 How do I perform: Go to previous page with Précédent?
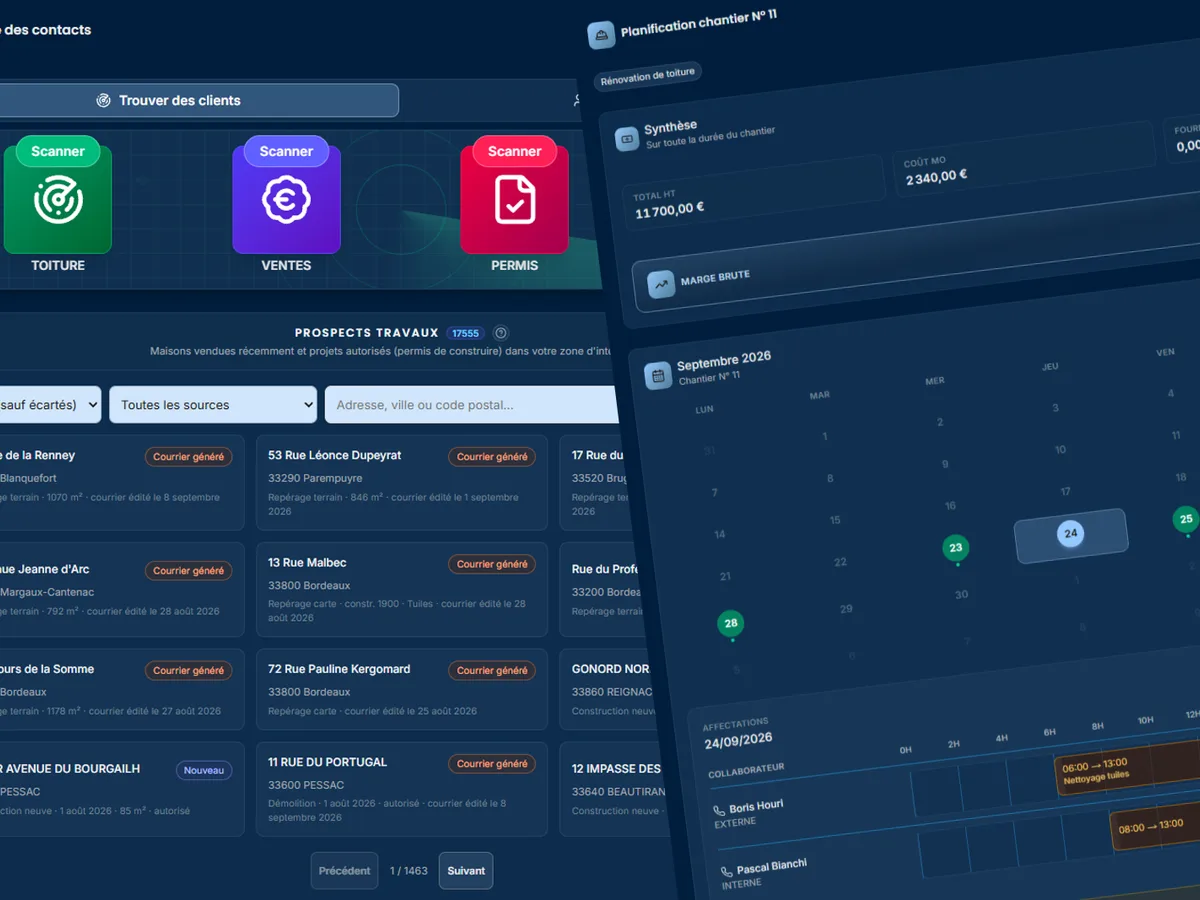click(x=345, y=871)
